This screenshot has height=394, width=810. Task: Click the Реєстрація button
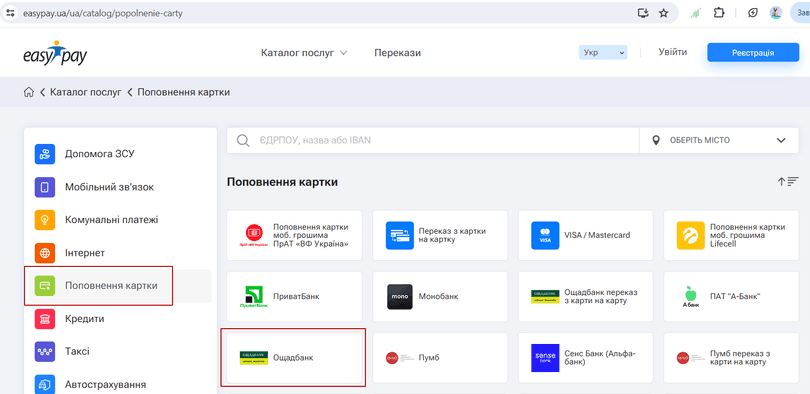pyautogui.click(x=753, y=53)
